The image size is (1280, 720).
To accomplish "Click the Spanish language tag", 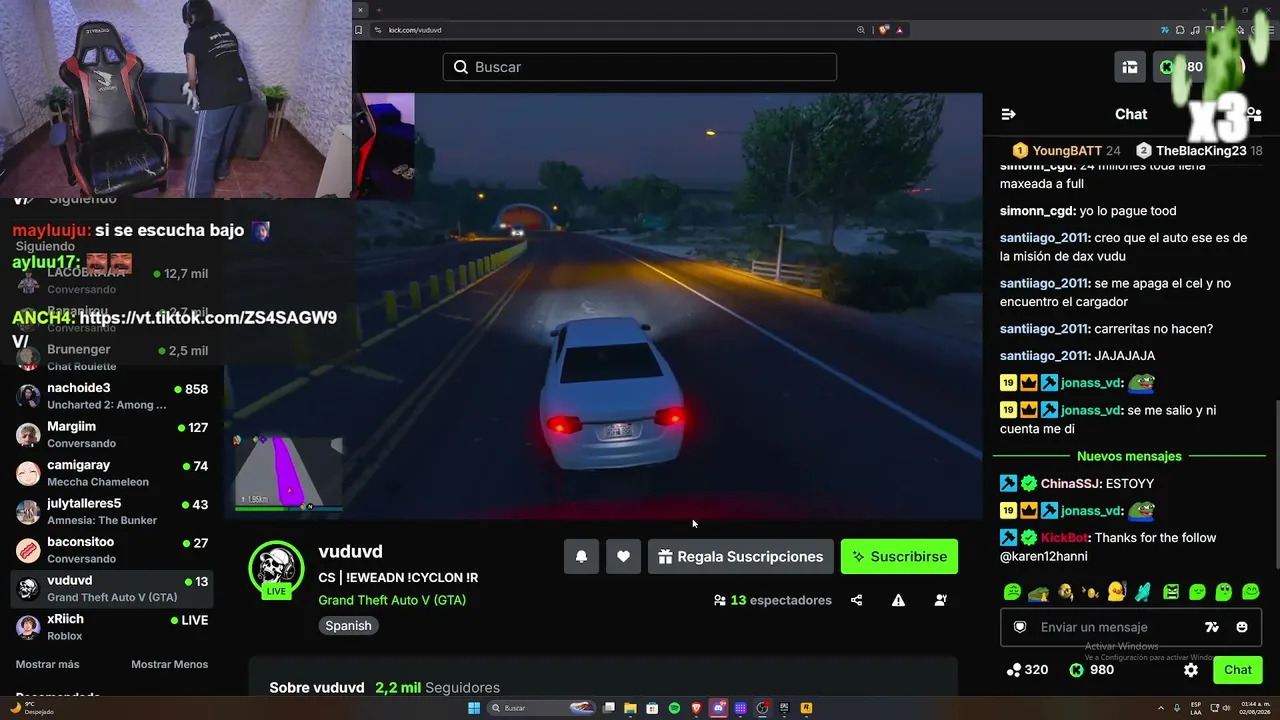I will (x=348, y=626).
